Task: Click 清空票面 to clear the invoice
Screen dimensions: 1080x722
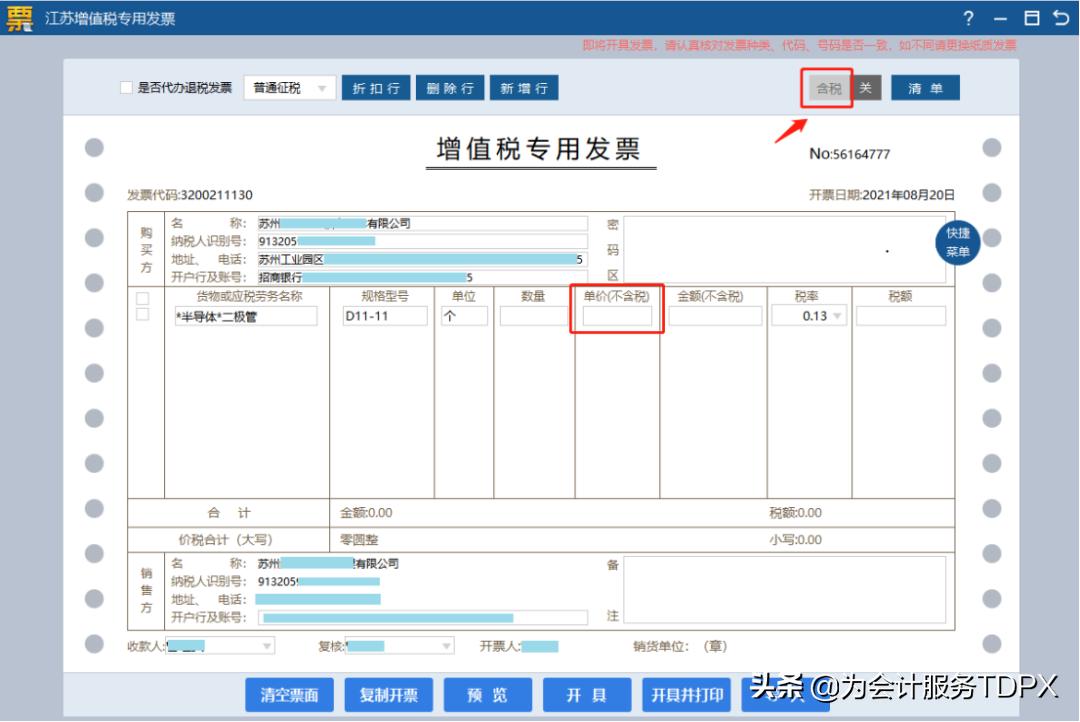Action: (x=288, y=695)
